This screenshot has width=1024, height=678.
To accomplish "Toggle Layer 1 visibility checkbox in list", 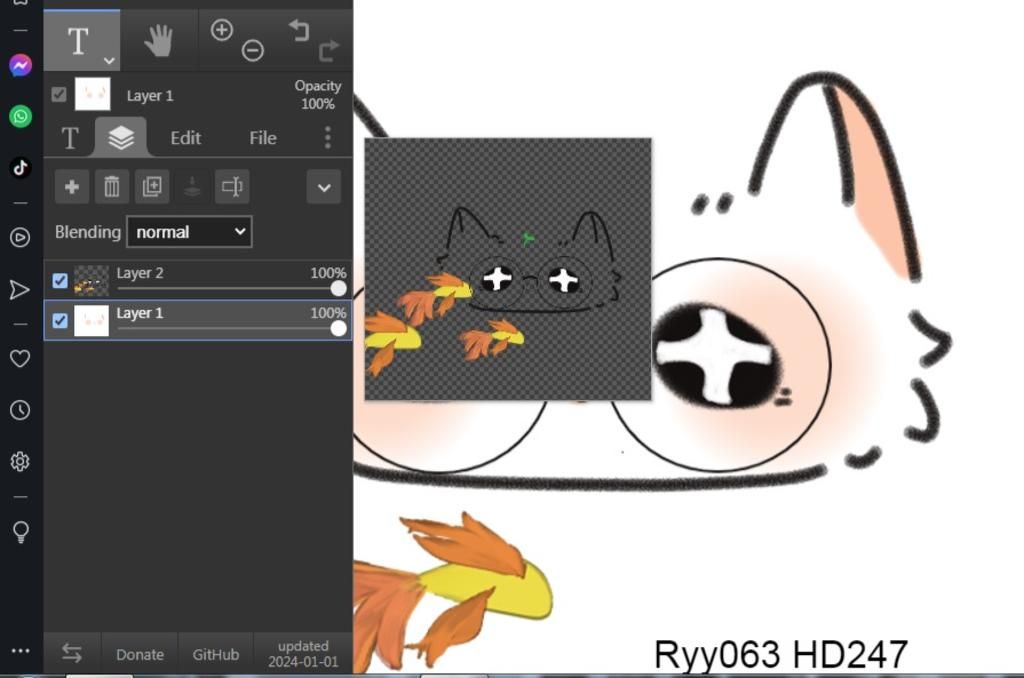I will pos(59,321).
